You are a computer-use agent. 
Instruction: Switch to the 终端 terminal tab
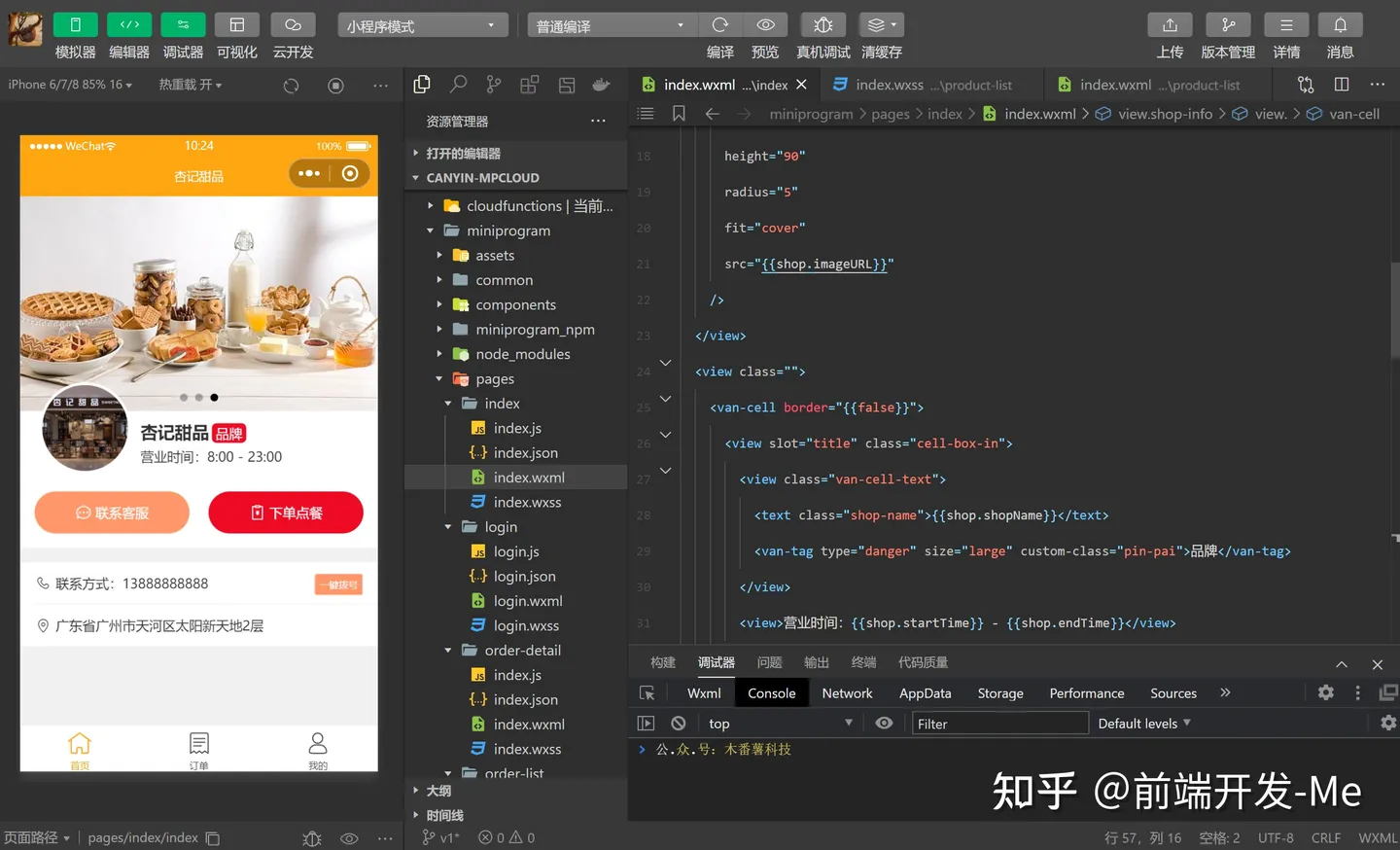[863, 662]
